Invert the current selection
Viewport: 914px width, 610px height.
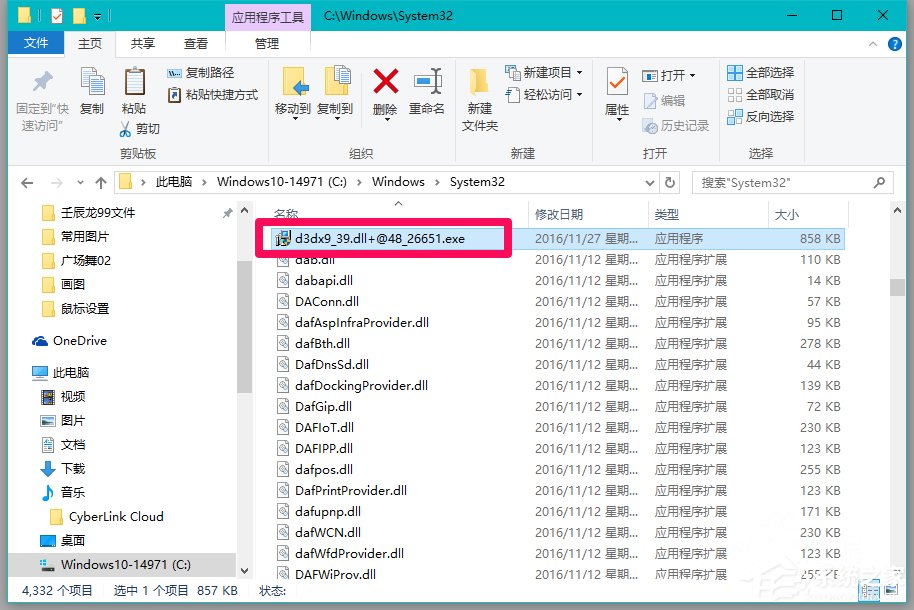point(763,117)
